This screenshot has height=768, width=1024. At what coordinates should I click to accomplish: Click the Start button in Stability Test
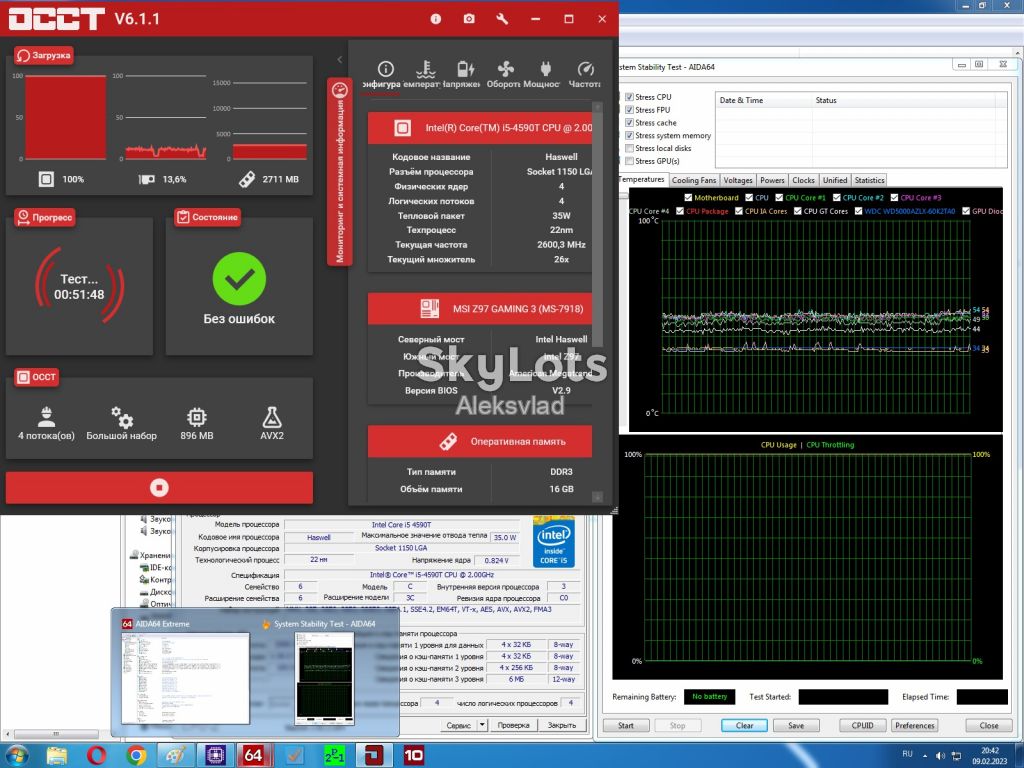pos(626,726)
